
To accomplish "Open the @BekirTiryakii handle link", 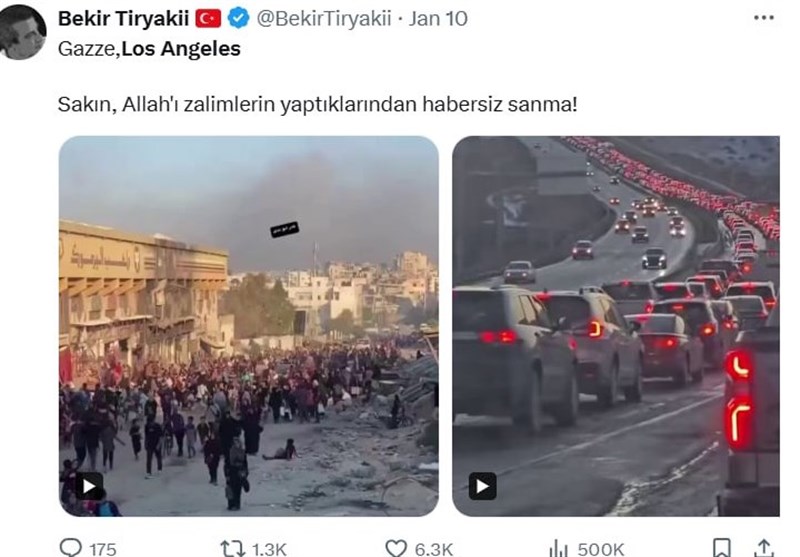I will point(324,19).
